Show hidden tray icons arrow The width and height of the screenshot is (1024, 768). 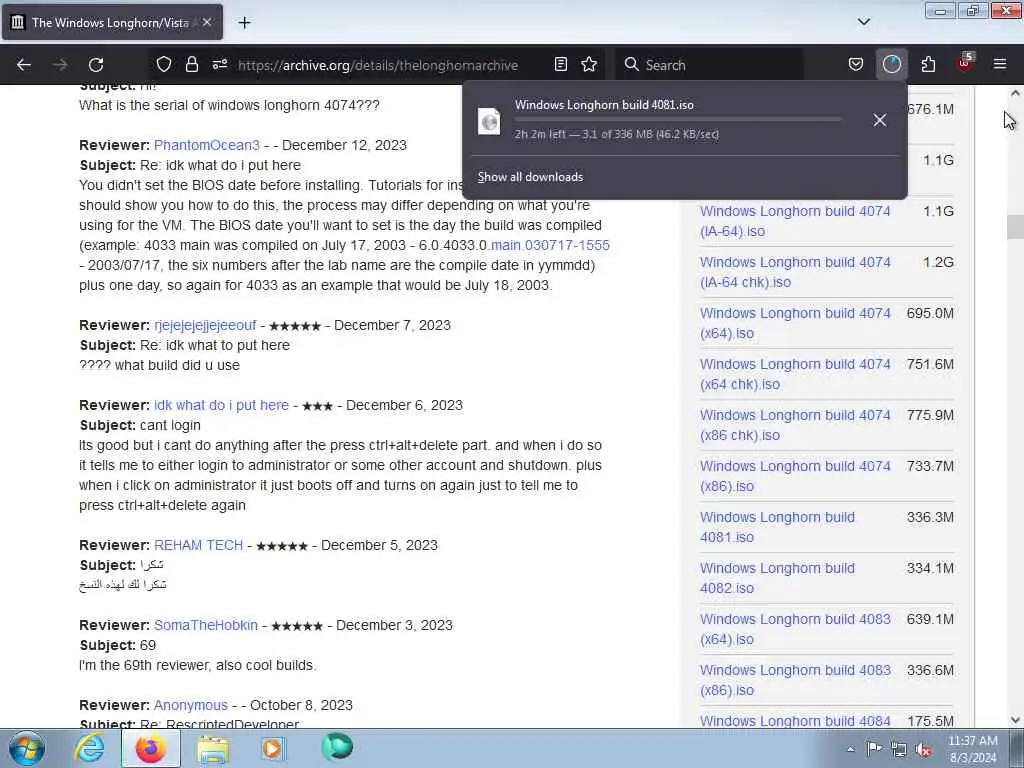[x=850, y=749]
